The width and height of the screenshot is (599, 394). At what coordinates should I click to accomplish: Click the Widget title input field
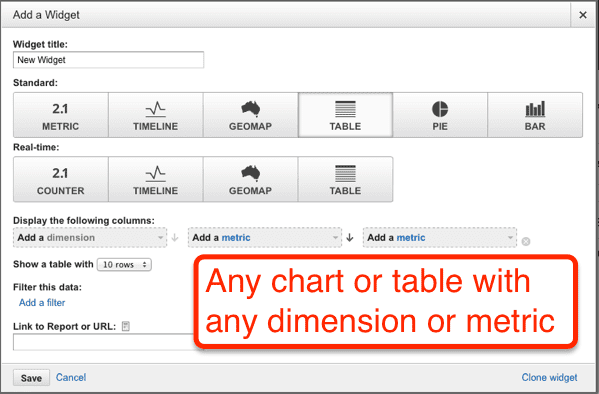click(x=108, y=60)
